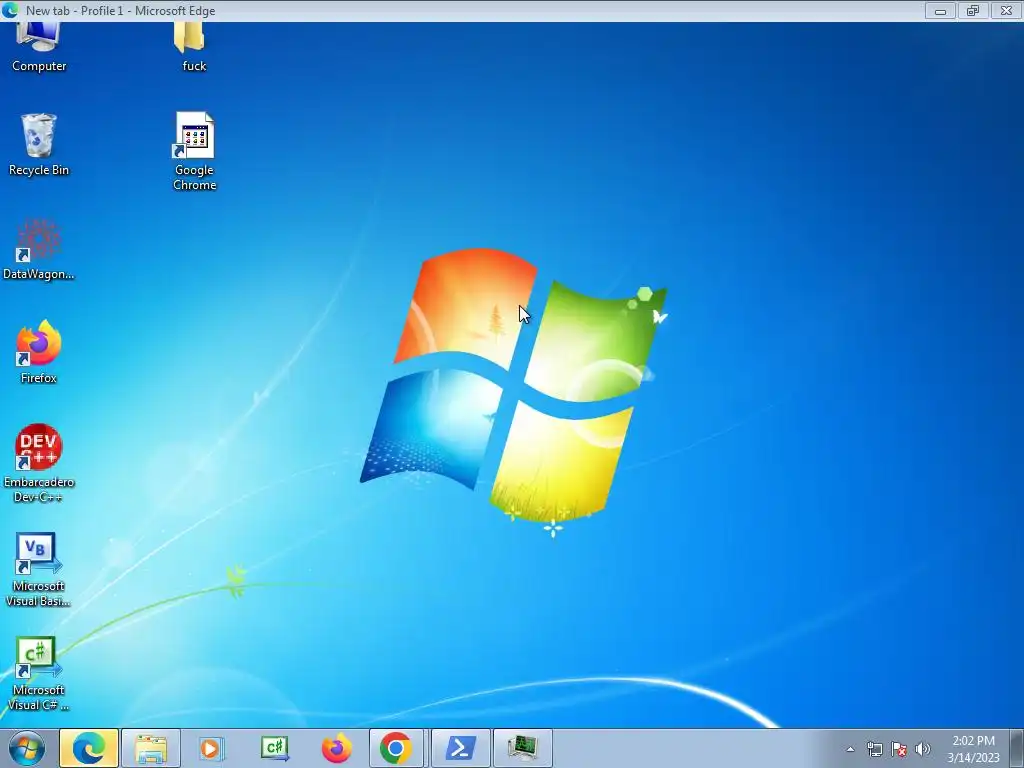Select the Microsoft Visual Basic desktop shortcut
The height and width of the screenshot is (768, 1024).
click(x=39, y=569)
